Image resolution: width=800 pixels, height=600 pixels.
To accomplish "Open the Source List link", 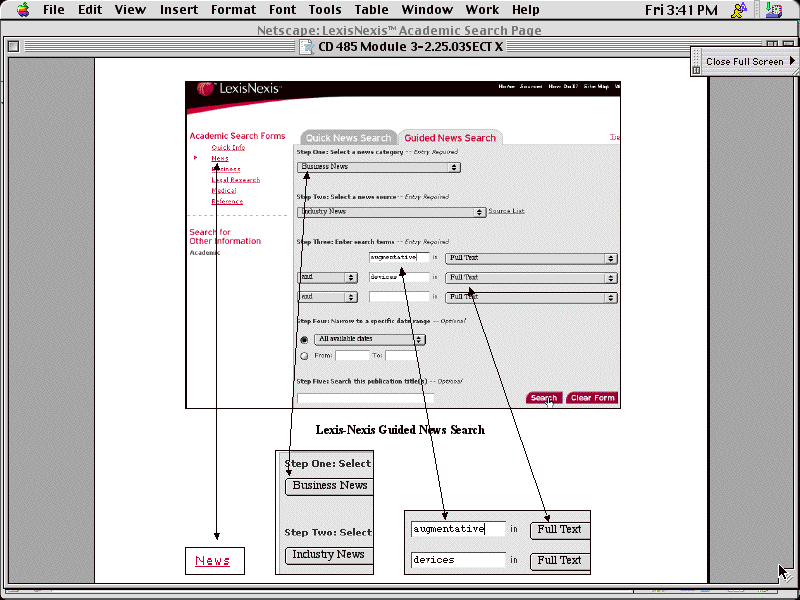I will coord(506,211).
